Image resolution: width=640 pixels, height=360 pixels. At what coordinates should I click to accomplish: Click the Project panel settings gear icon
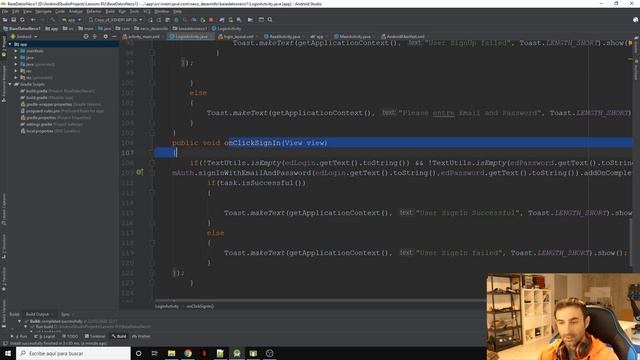pyautogui.click(x=105, y=36)
